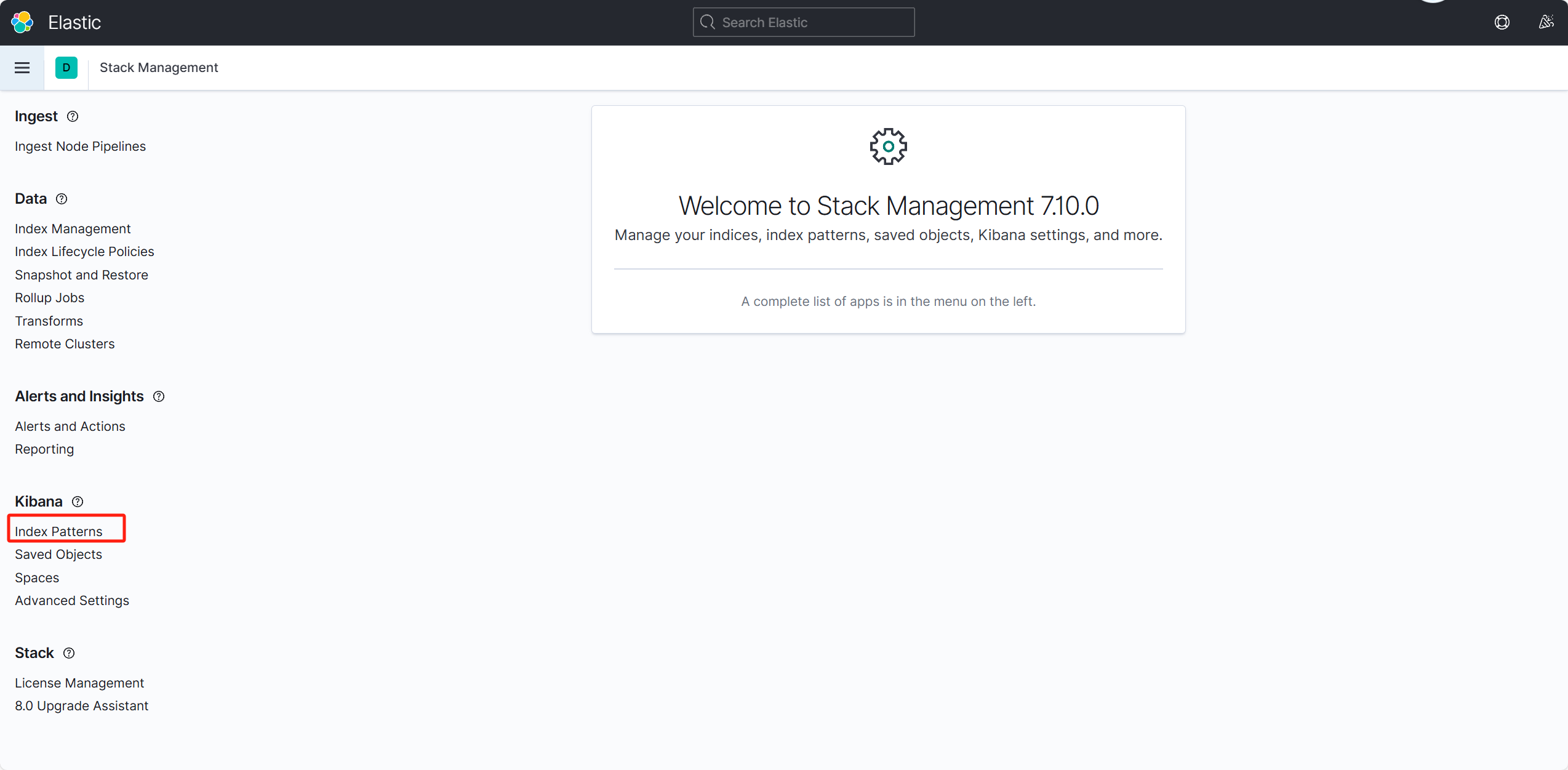Open License Management

(79, 683)
